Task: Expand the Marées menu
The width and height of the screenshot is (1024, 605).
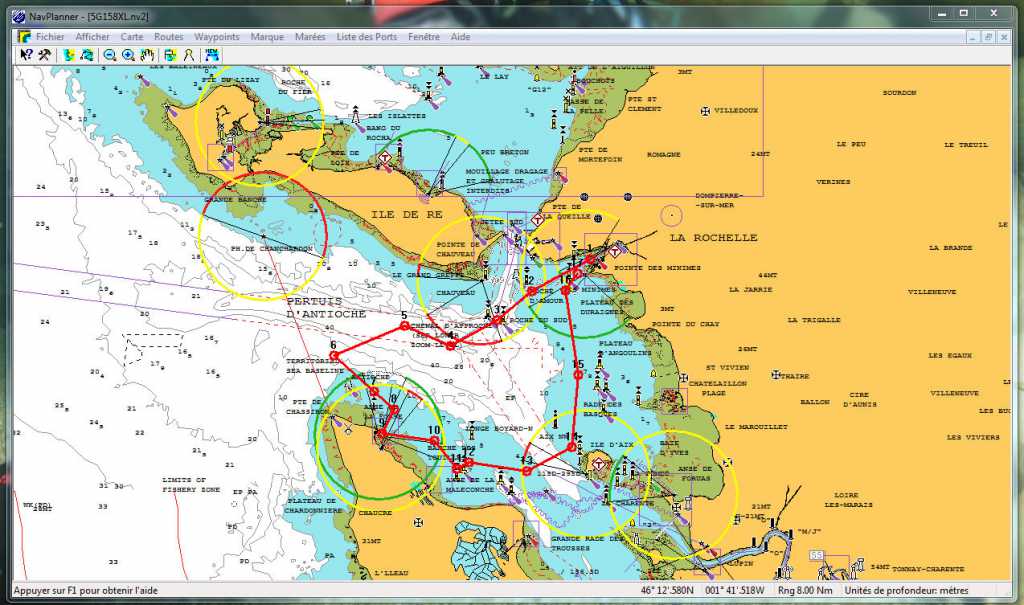Action: [x=310, y=37]
